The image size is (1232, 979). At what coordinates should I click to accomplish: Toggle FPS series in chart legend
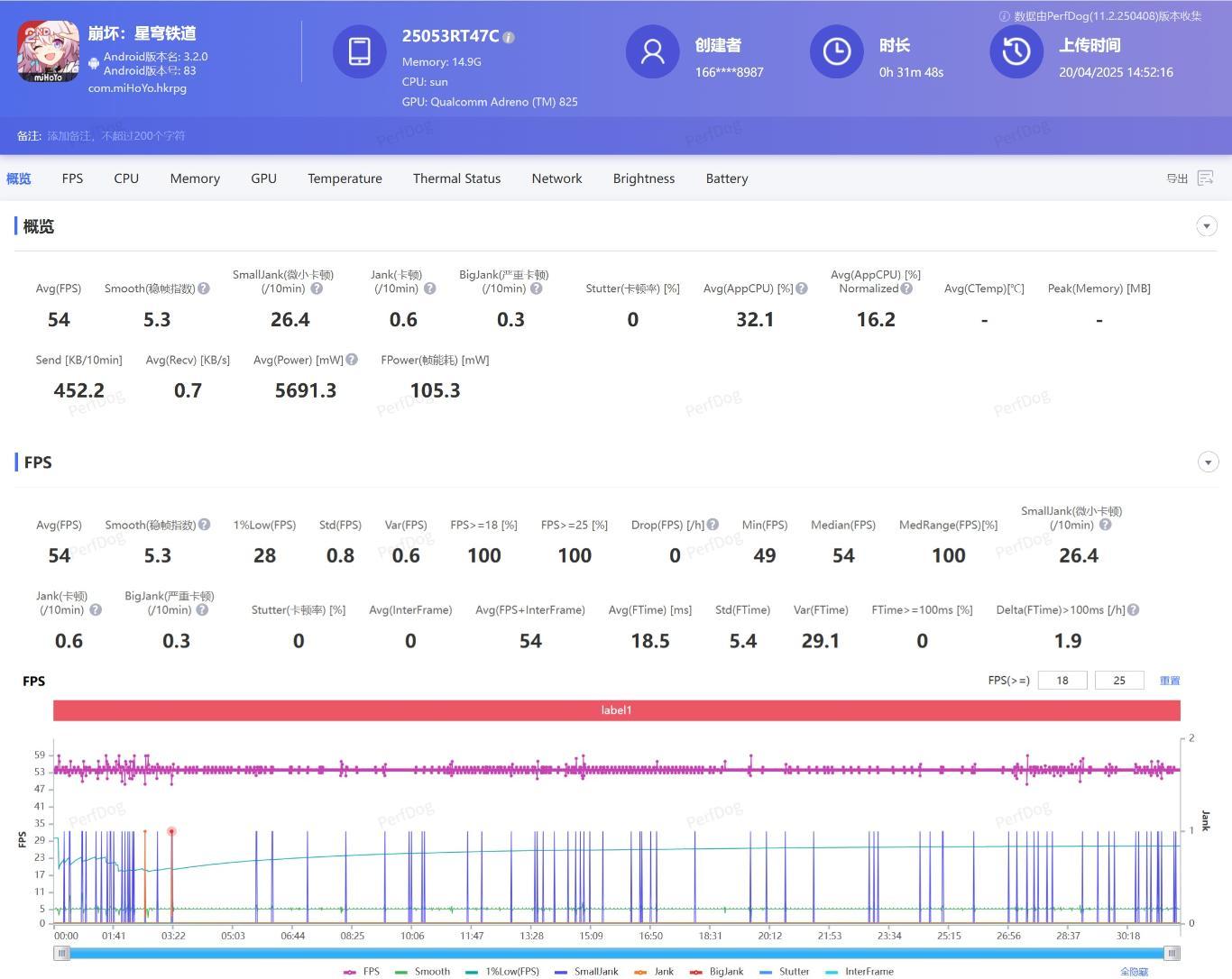363,972
